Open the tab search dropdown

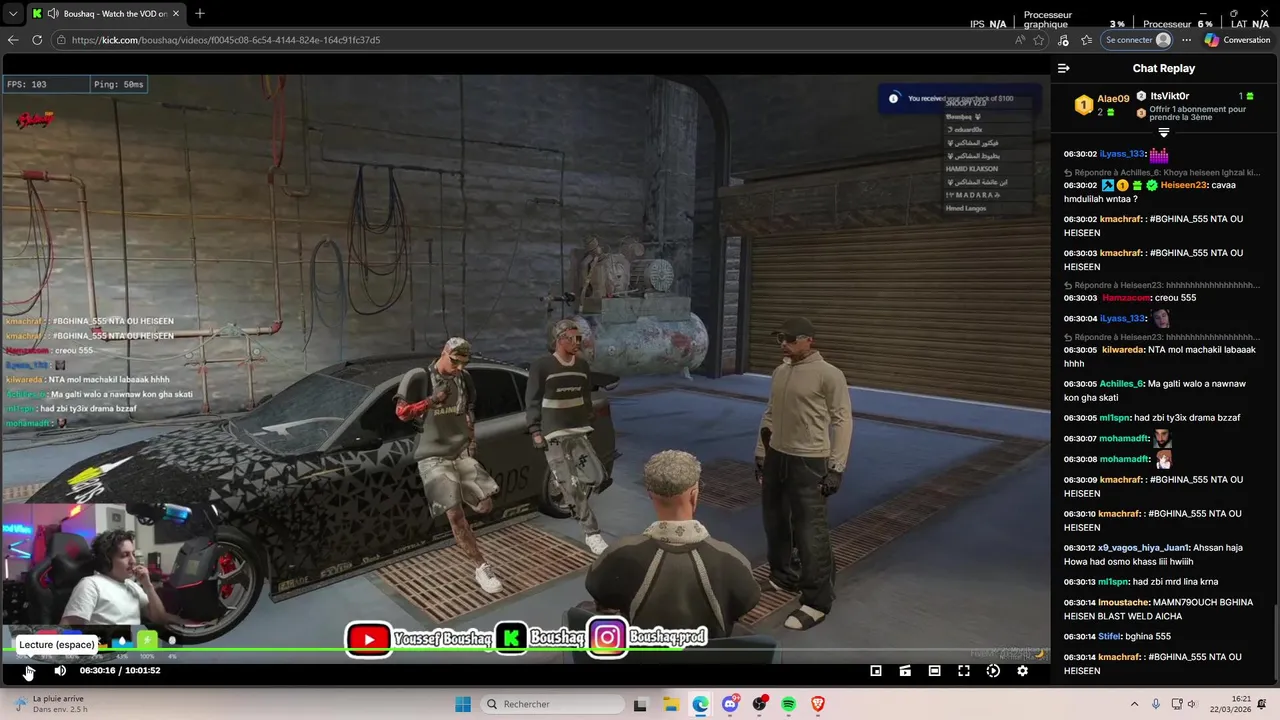pyautogui.click(x=13, y=14)
